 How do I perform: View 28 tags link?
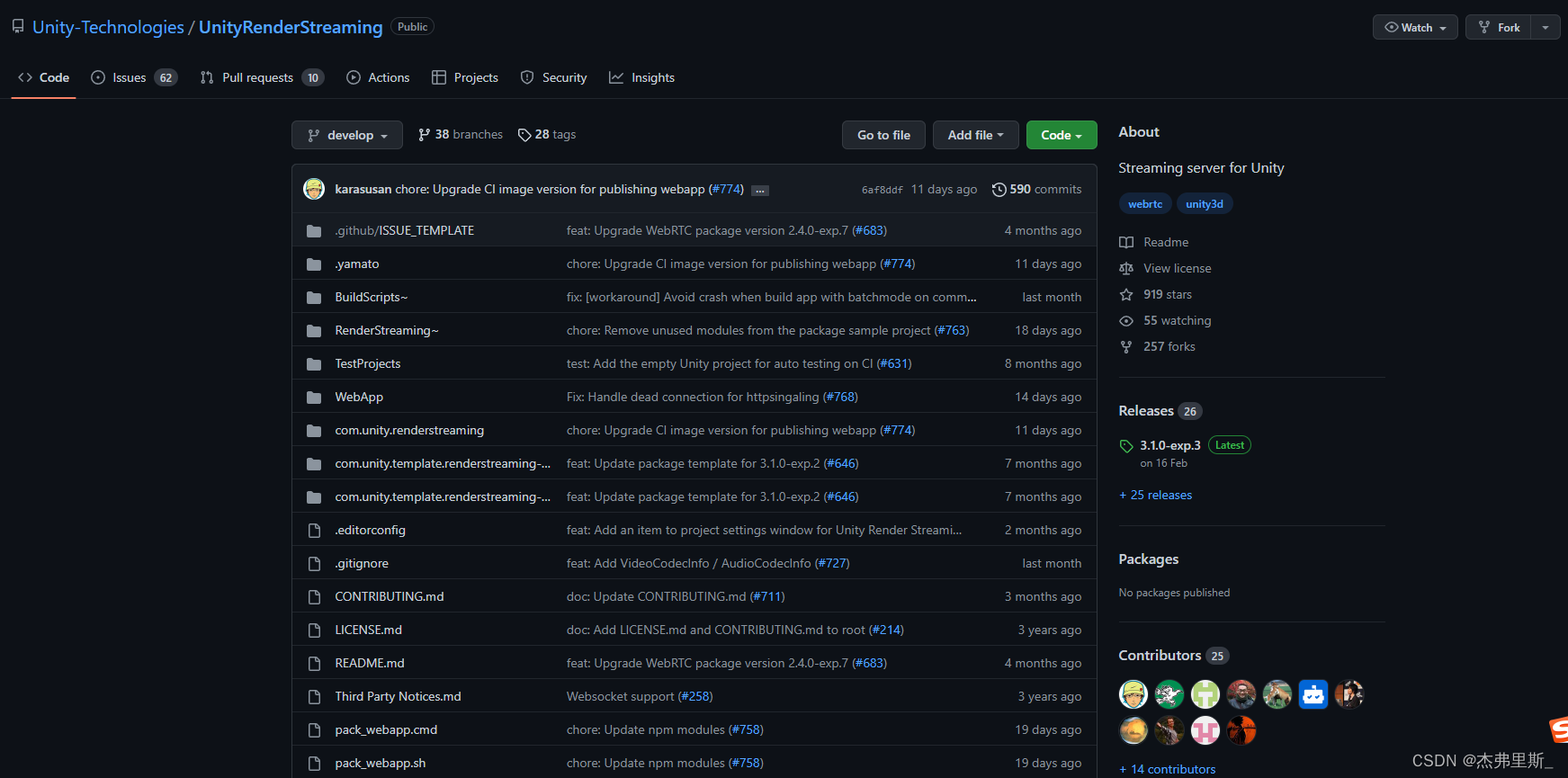(547, 134)
